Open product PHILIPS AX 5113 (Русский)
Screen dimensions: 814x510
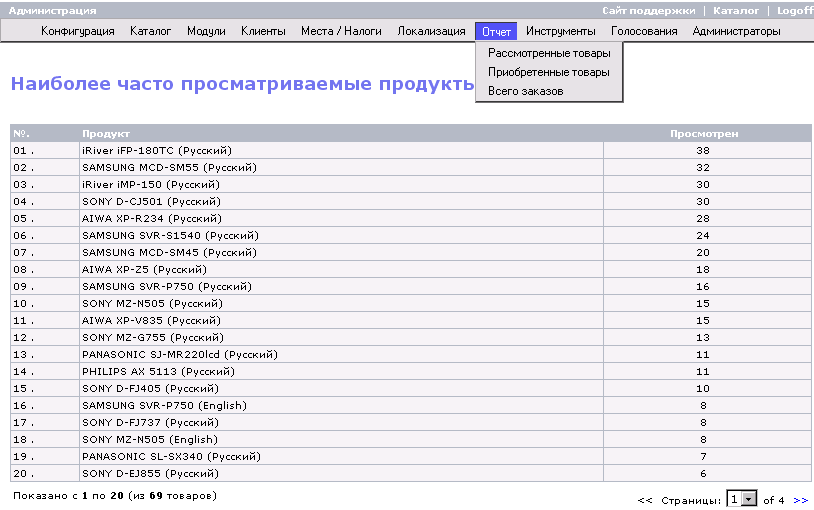(158, 371)
